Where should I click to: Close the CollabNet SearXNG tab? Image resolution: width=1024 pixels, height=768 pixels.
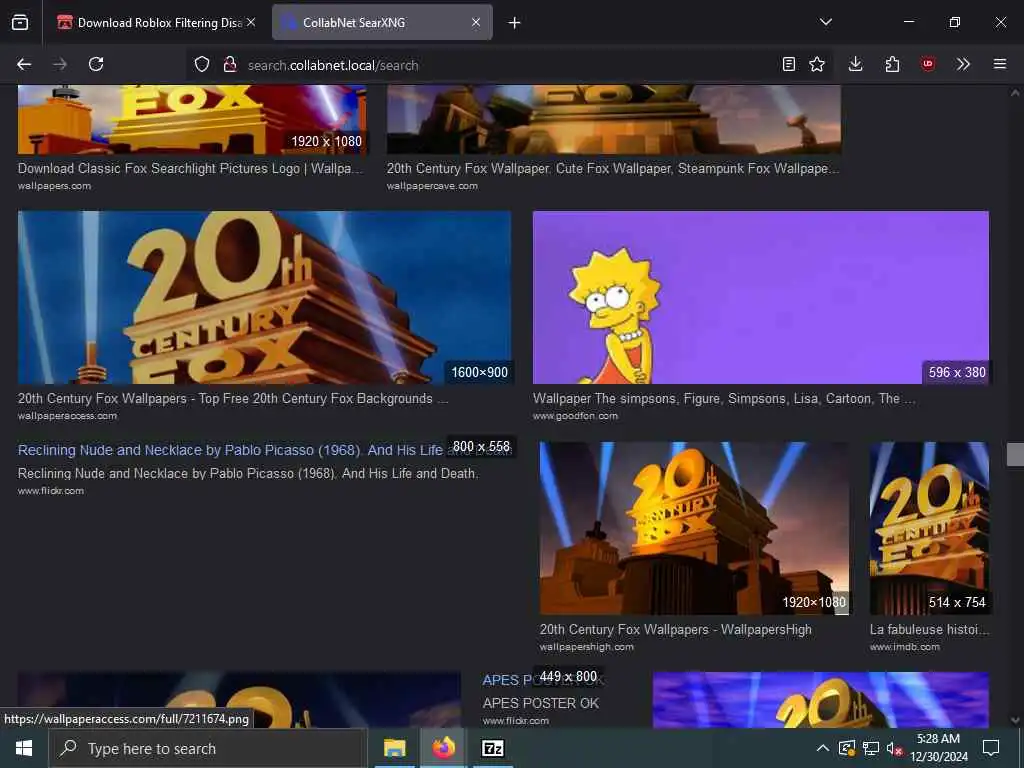(476, 22)
